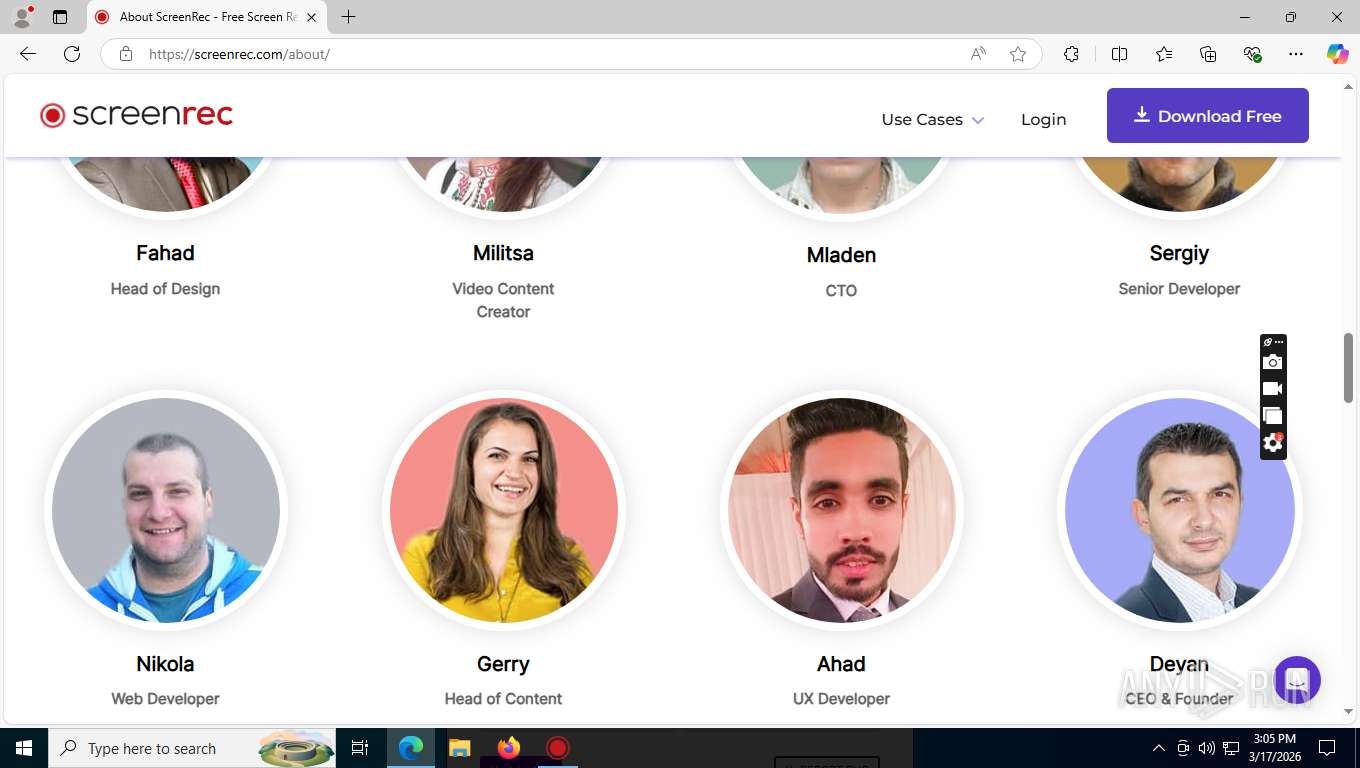Screen dimensions: 1360x768
Task: Click CTO title text
Action: click(x=841, y=290)
